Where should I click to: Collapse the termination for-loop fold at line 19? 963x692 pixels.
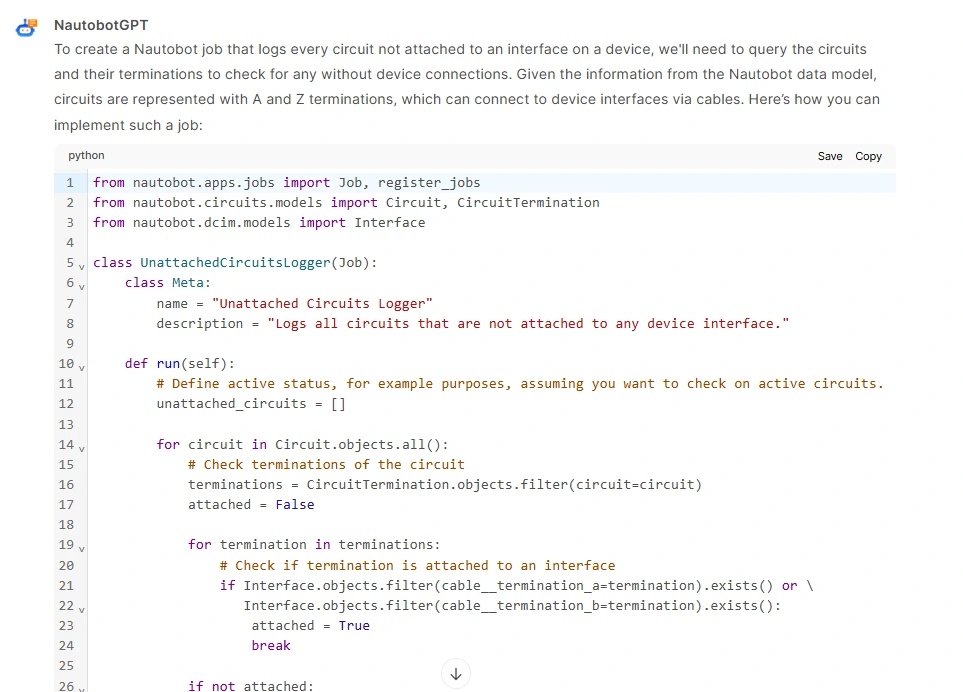point(81,549)
